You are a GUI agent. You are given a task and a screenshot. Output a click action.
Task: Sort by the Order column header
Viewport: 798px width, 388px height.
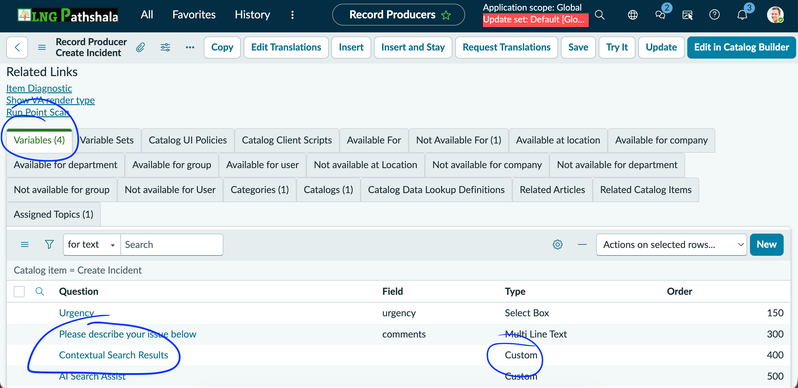(x=679, y=292)
